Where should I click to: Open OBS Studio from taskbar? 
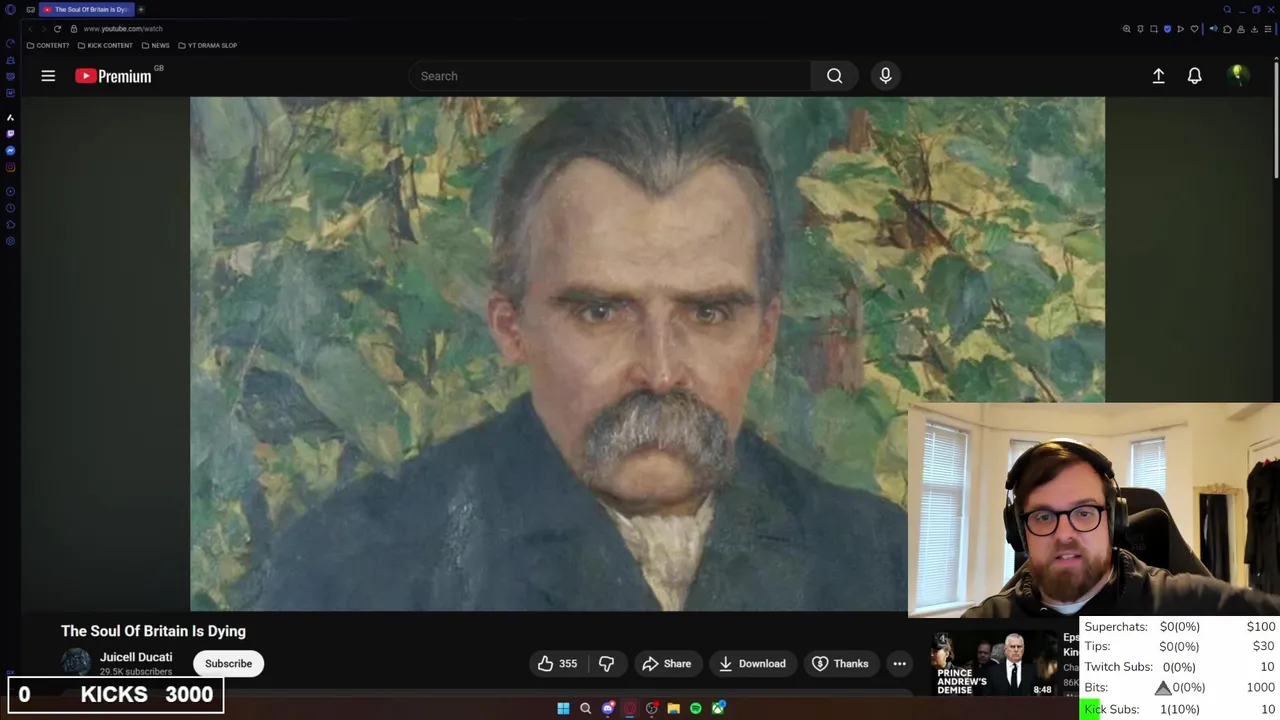tap(651, 708)
